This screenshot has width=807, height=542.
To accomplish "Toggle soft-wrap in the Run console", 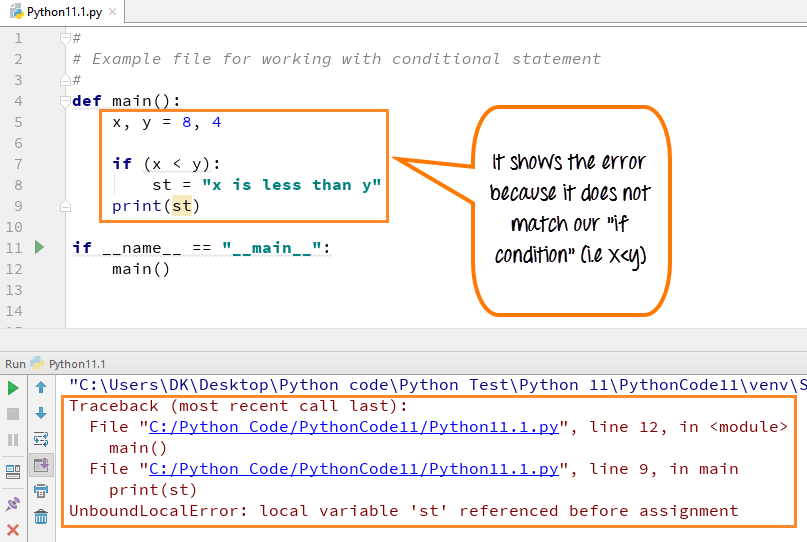I will pos(41,439).
